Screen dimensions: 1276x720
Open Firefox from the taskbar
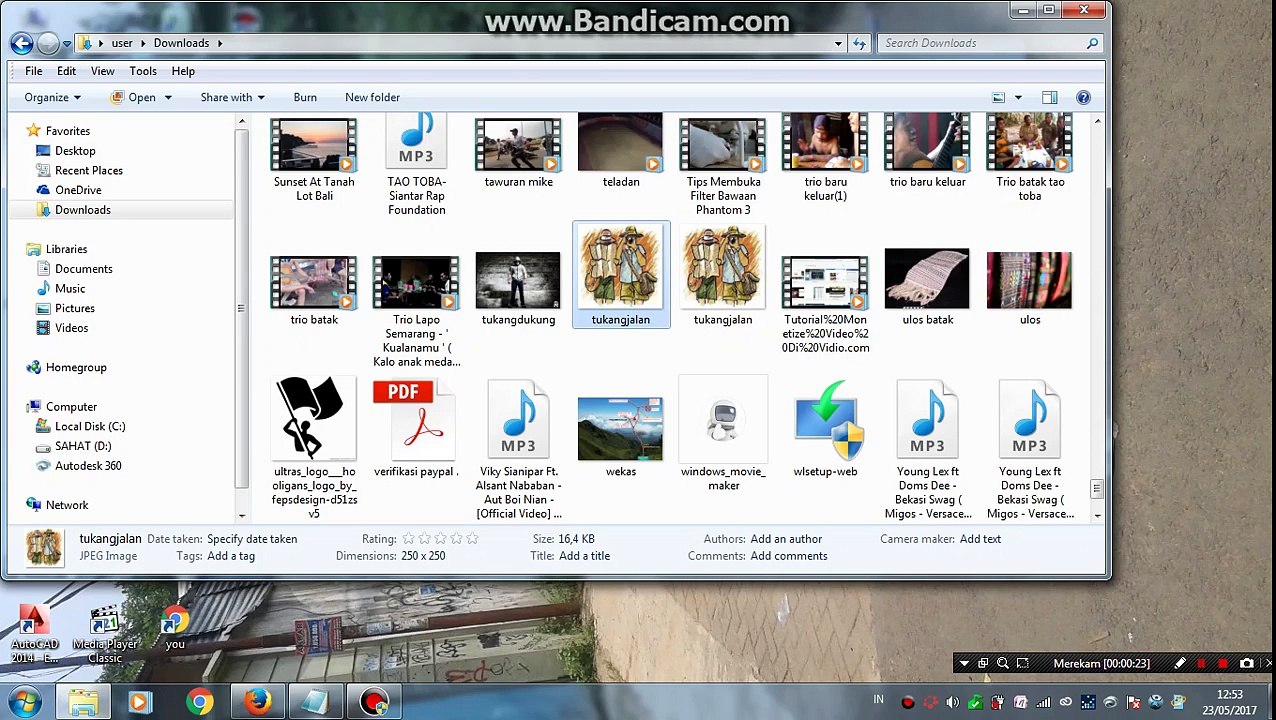click(x=258, y=702)
